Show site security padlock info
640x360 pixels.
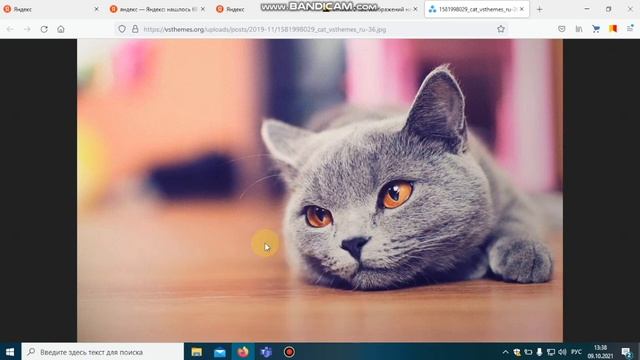point(135,29)
